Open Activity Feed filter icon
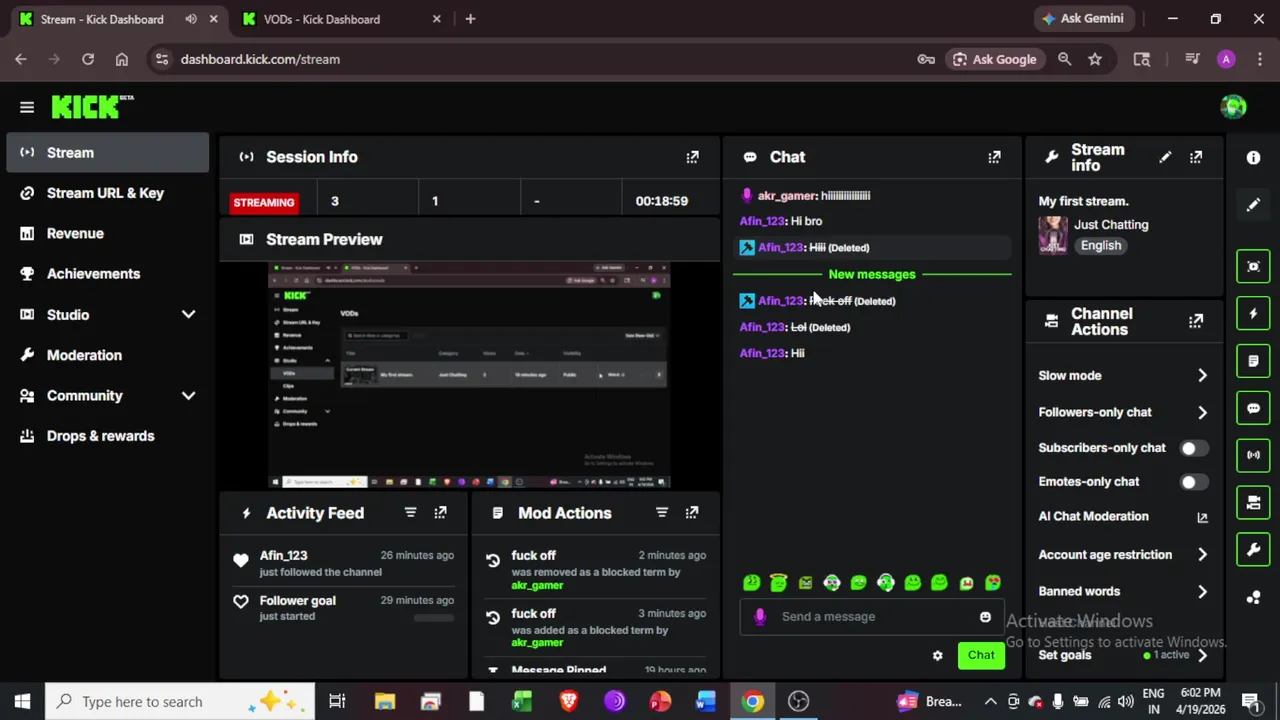Image resolution: width=1280 pixels, height=720 pixels. point(410,513)
